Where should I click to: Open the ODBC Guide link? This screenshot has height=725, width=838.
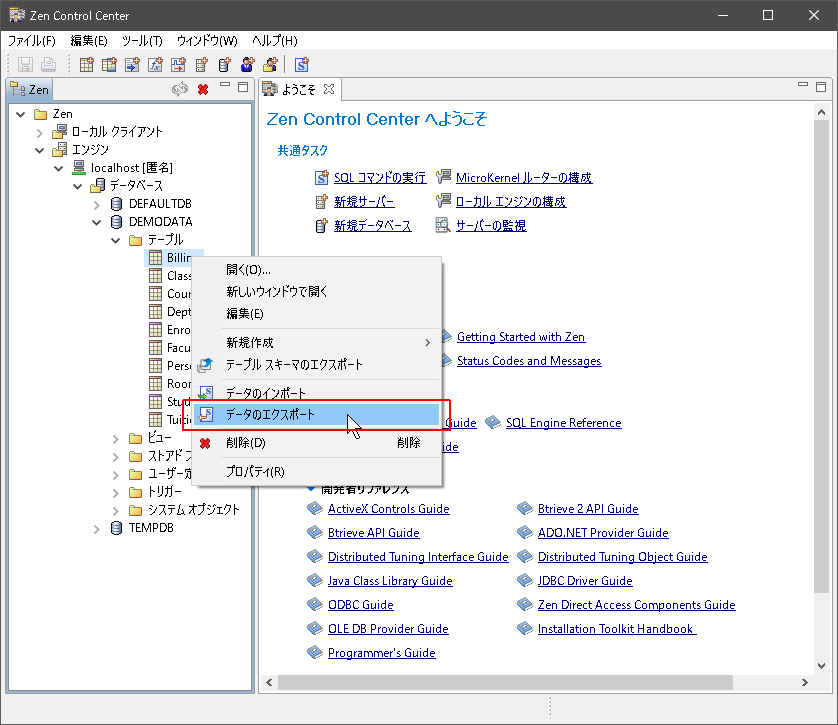pyautogui.click(x=360, y=605)
